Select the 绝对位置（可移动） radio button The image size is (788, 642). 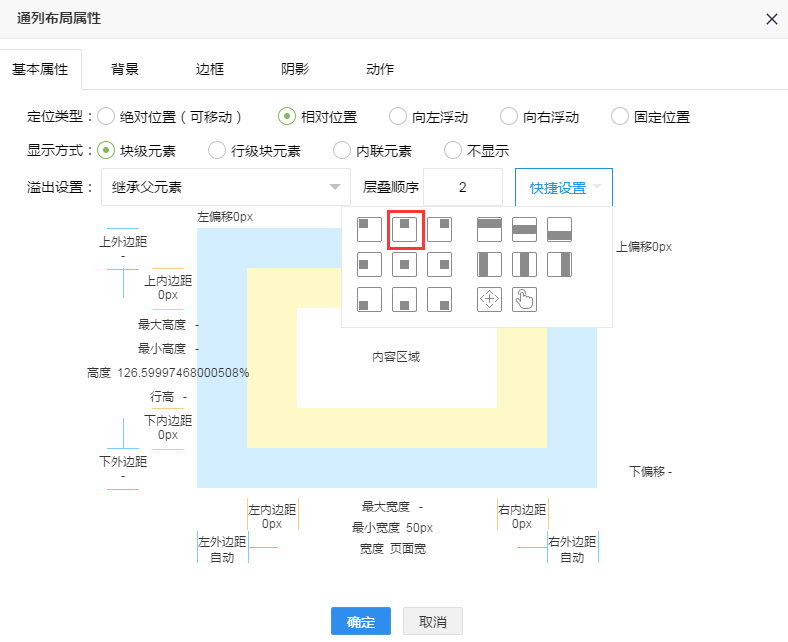(106, 116)
